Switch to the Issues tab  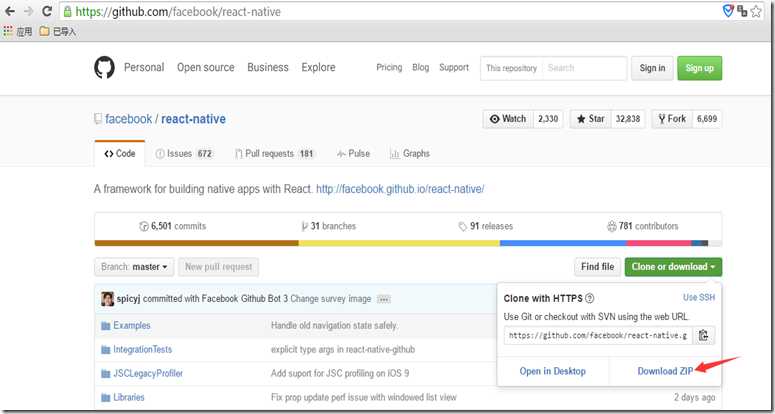[x=184, y=154]
